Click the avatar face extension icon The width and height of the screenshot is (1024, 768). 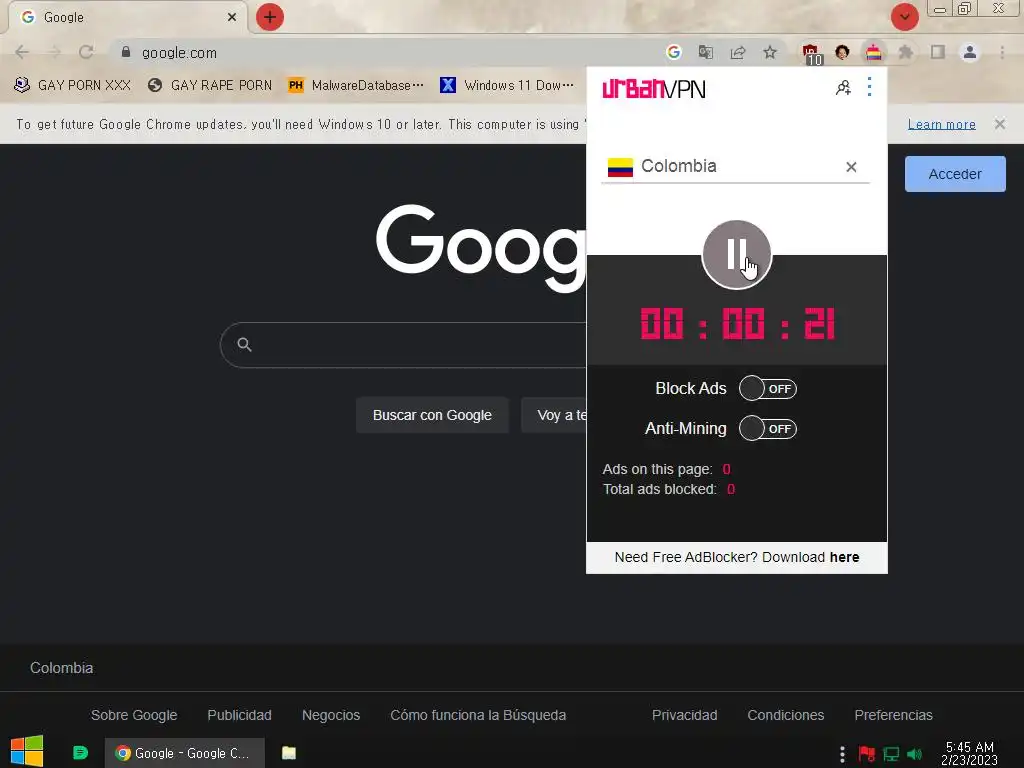[x=842, y=52]
